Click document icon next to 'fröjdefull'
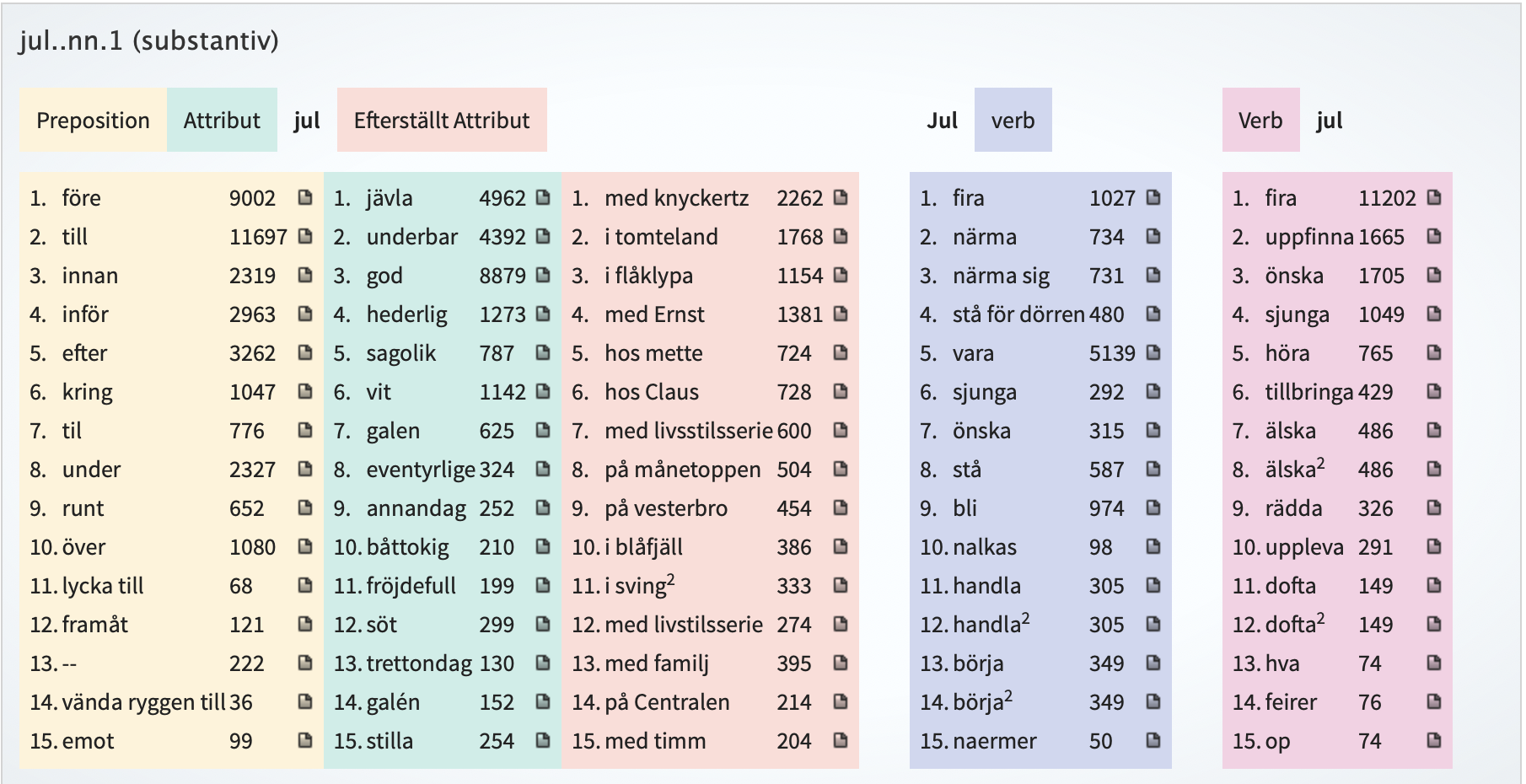Image resolution: width=1526 pixels, height=784 pixels. point(543,585)
